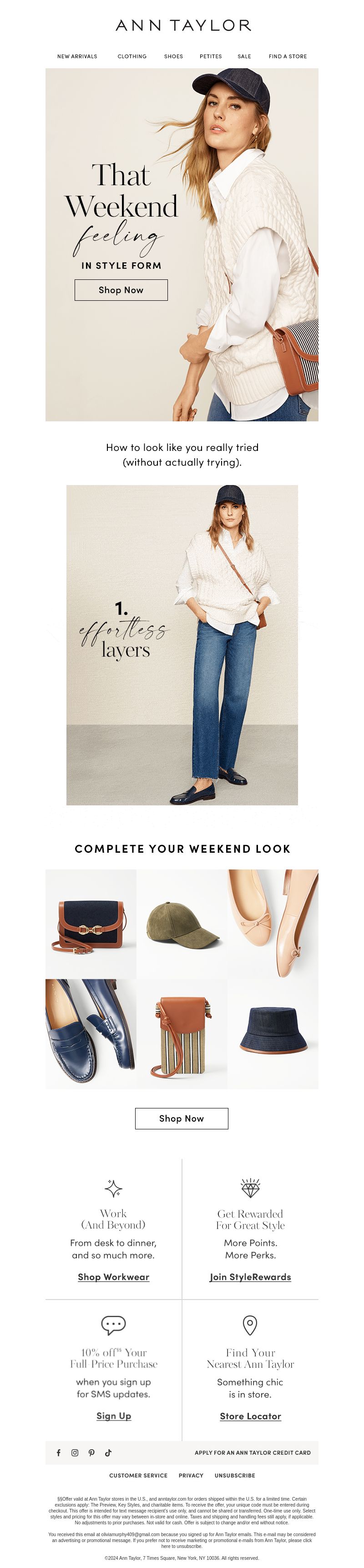Follow the Shop Workwear link

[113, 1277]
